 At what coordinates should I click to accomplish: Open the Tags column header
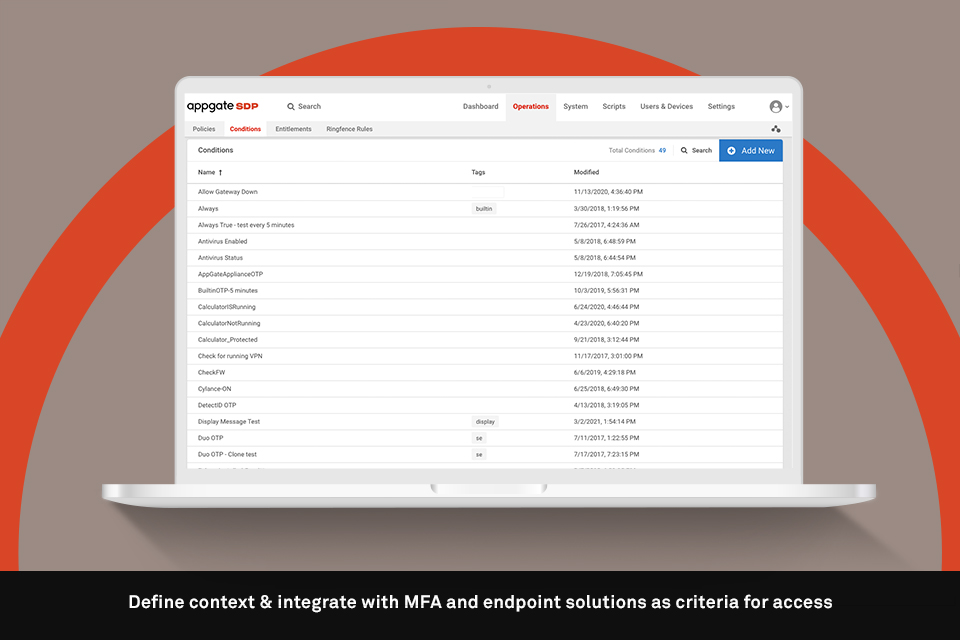477,172
